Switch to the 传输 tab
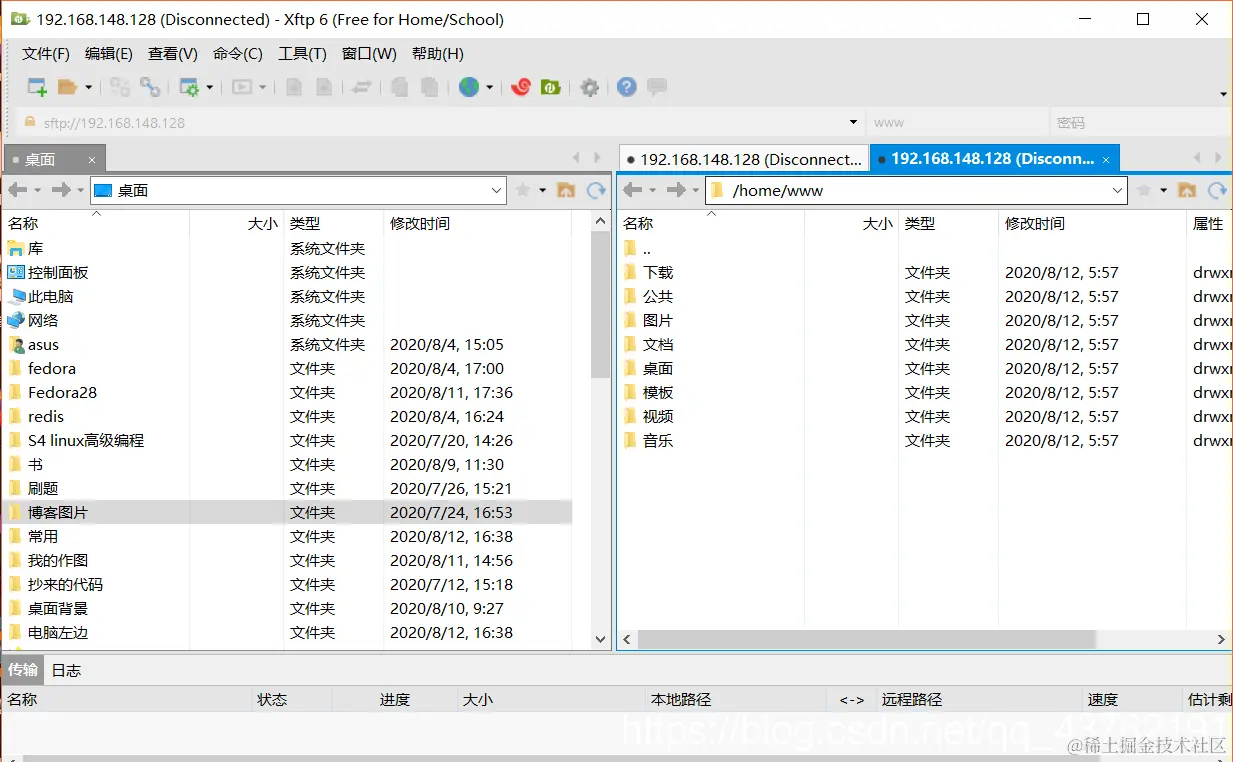 (22, 670)
